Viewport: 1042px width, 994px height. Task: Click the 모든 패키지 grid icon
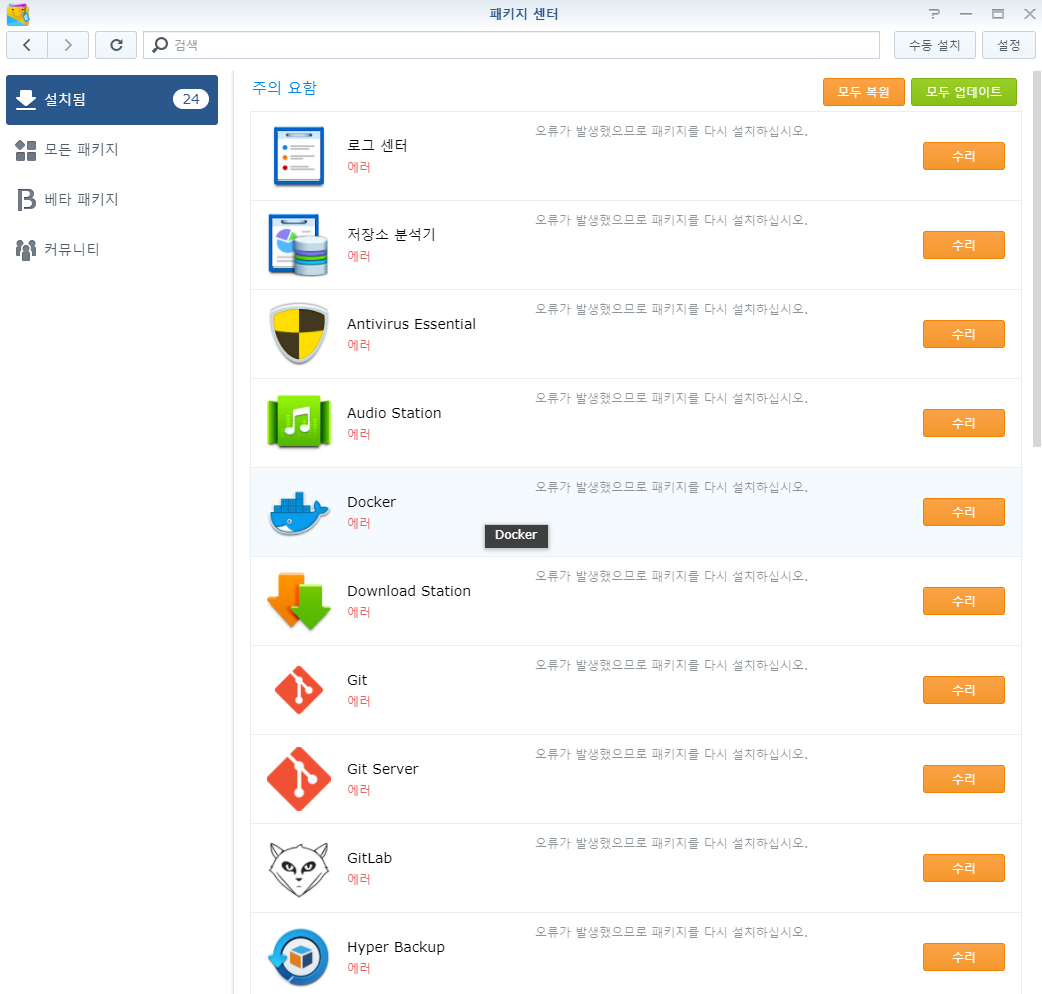point(26,150)
